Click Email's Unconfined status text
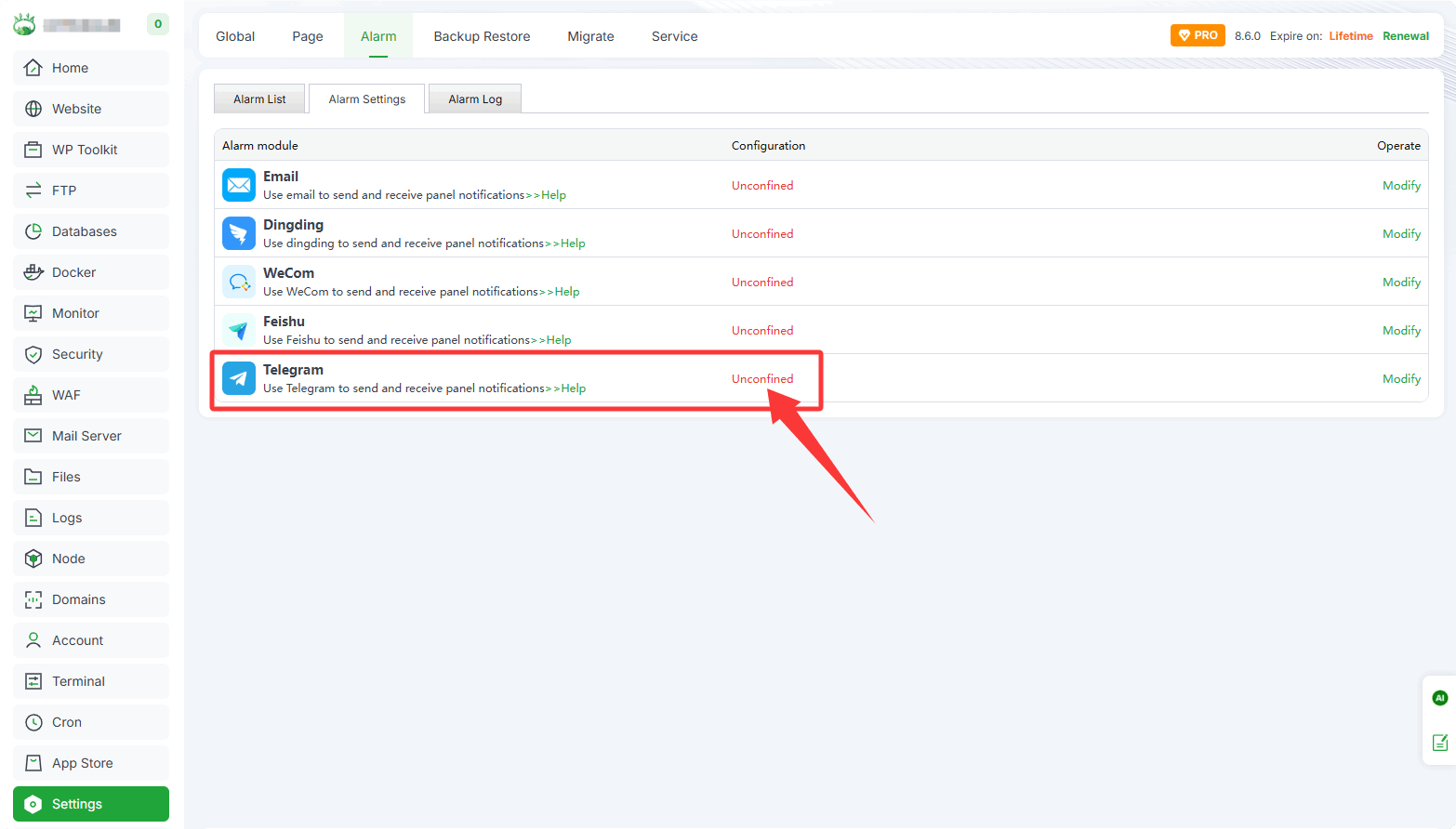1456x829 pixels. point(762,185)
